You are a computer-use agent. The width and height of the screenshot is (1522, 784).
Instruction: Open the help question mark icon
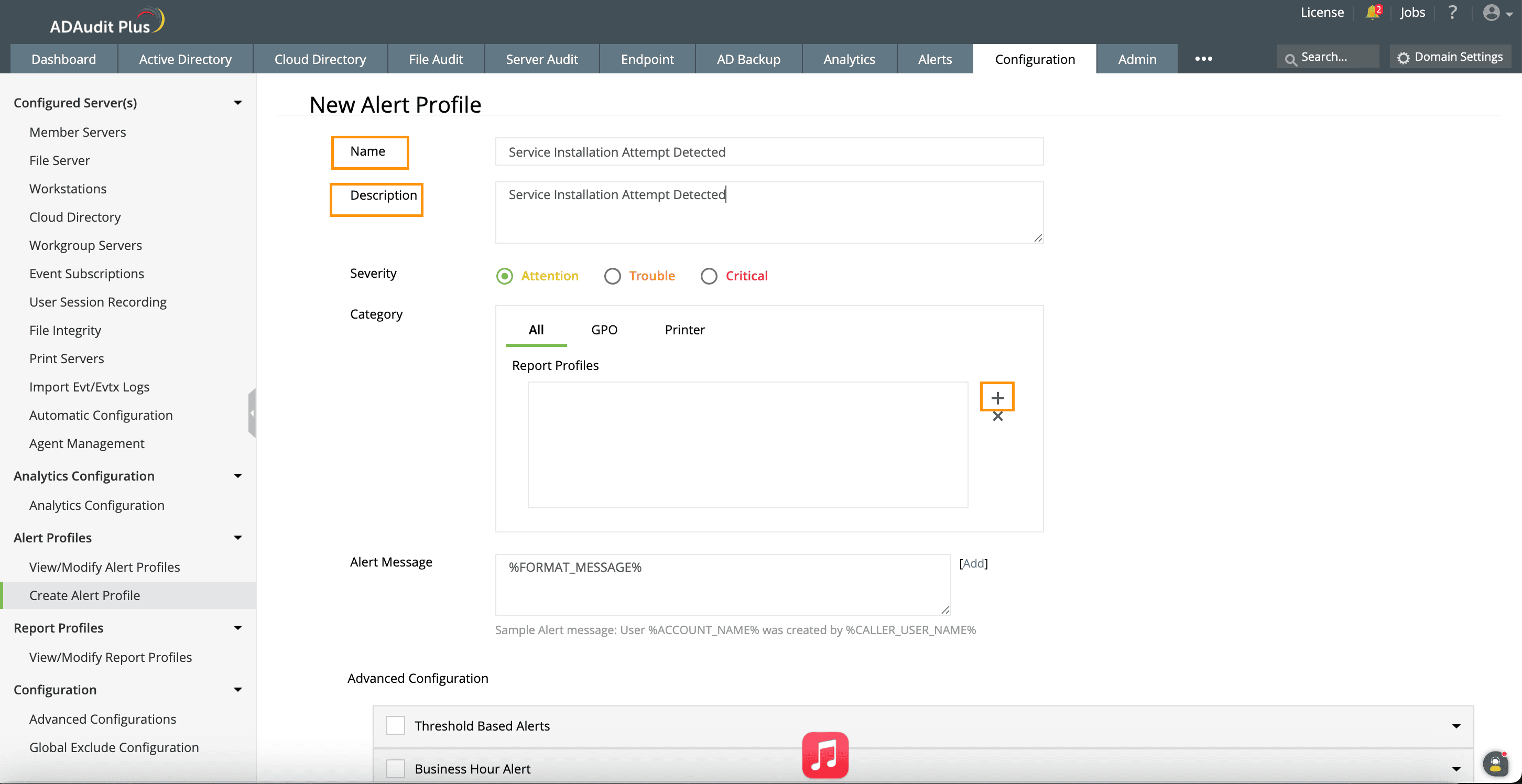[1452, 13]
